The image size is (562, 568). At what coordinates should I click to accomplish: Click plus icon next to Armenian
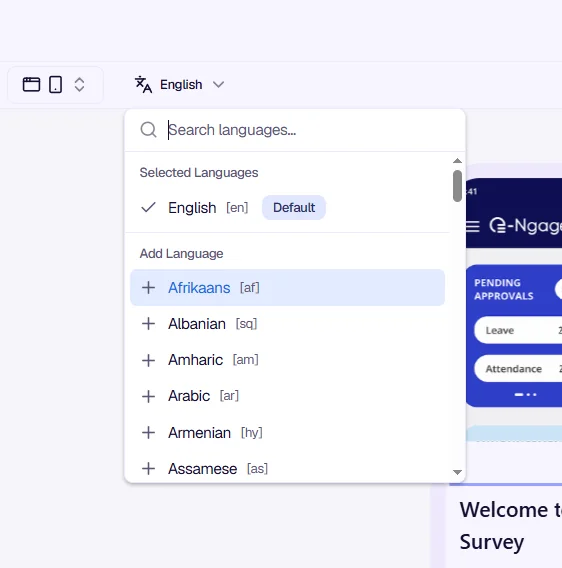pos(148,433)
